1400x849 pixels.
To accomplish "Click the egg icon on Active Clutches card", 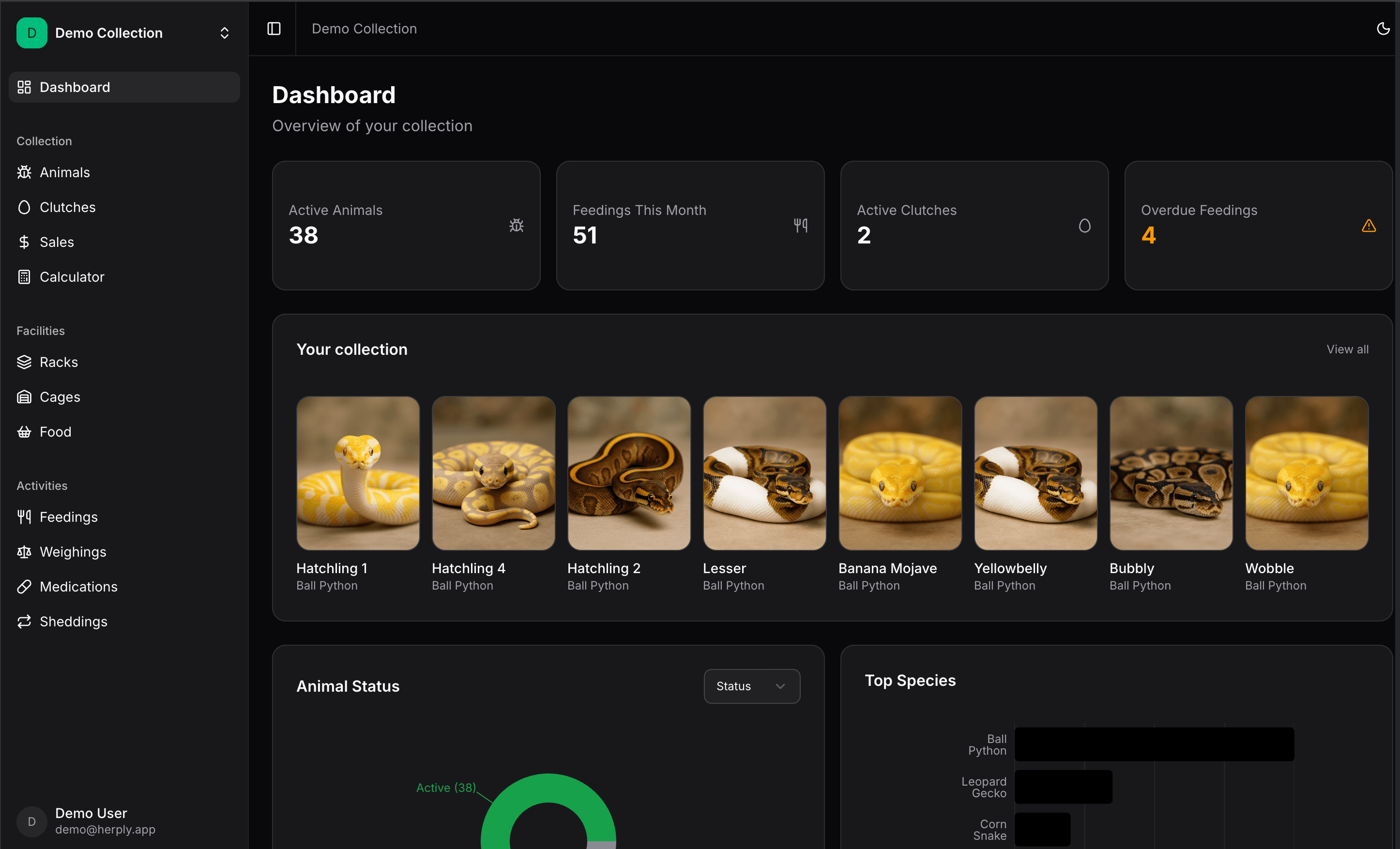I will click(1085, 226).
